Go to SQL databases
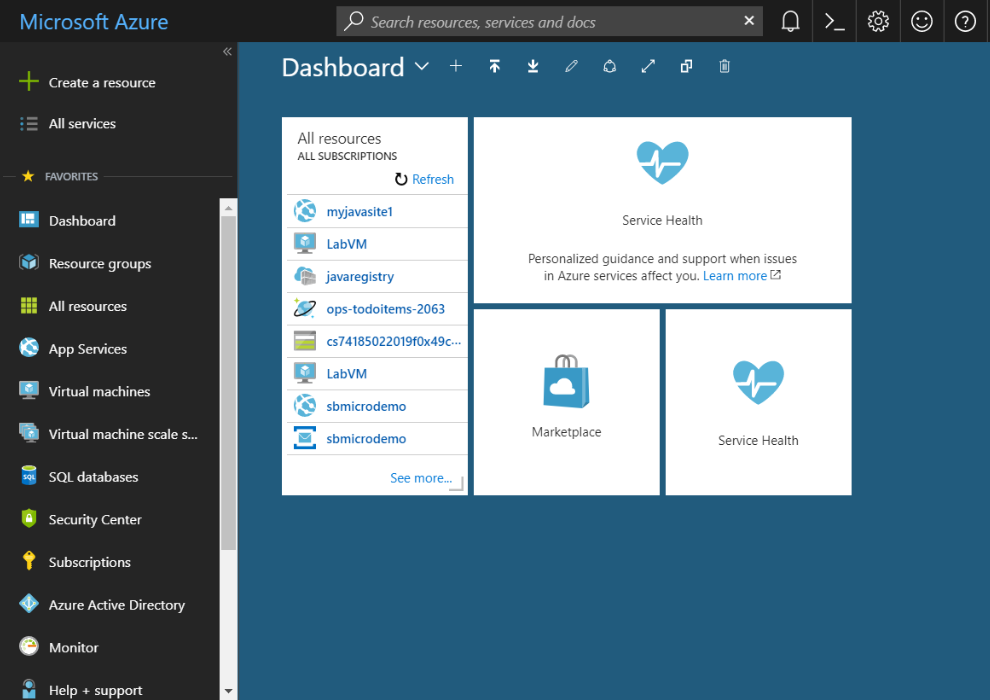 click(93, 477)
